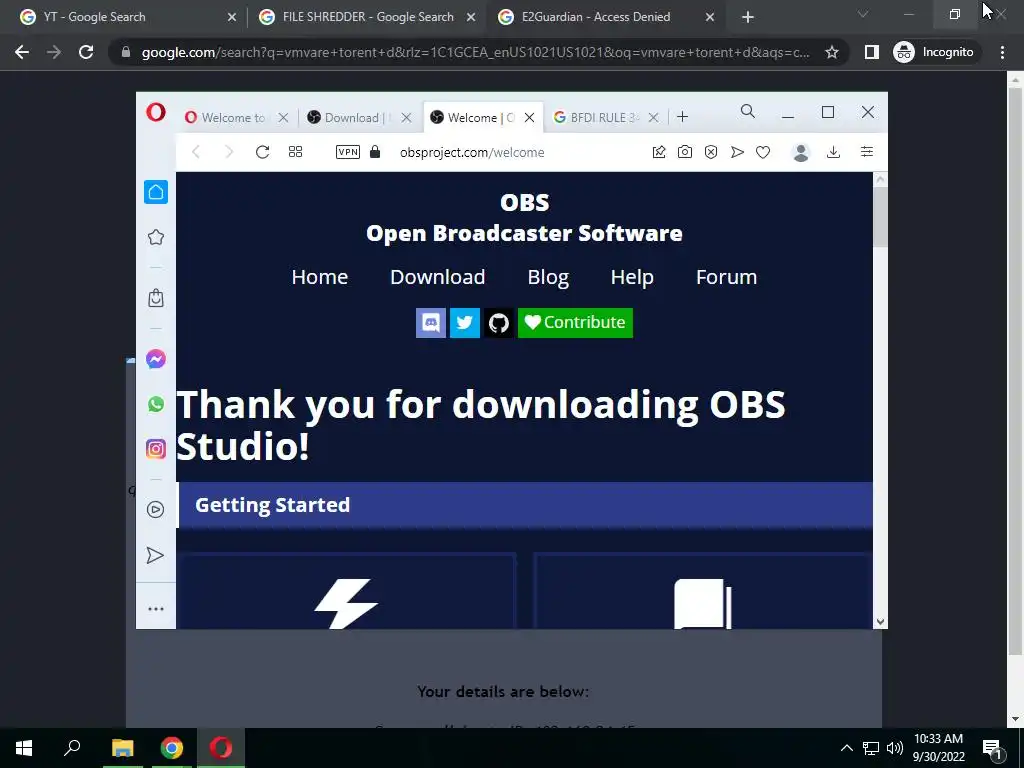Click the green Contribute button
Viewport: 1024px width, 768px height.
[x=575, y=323]
